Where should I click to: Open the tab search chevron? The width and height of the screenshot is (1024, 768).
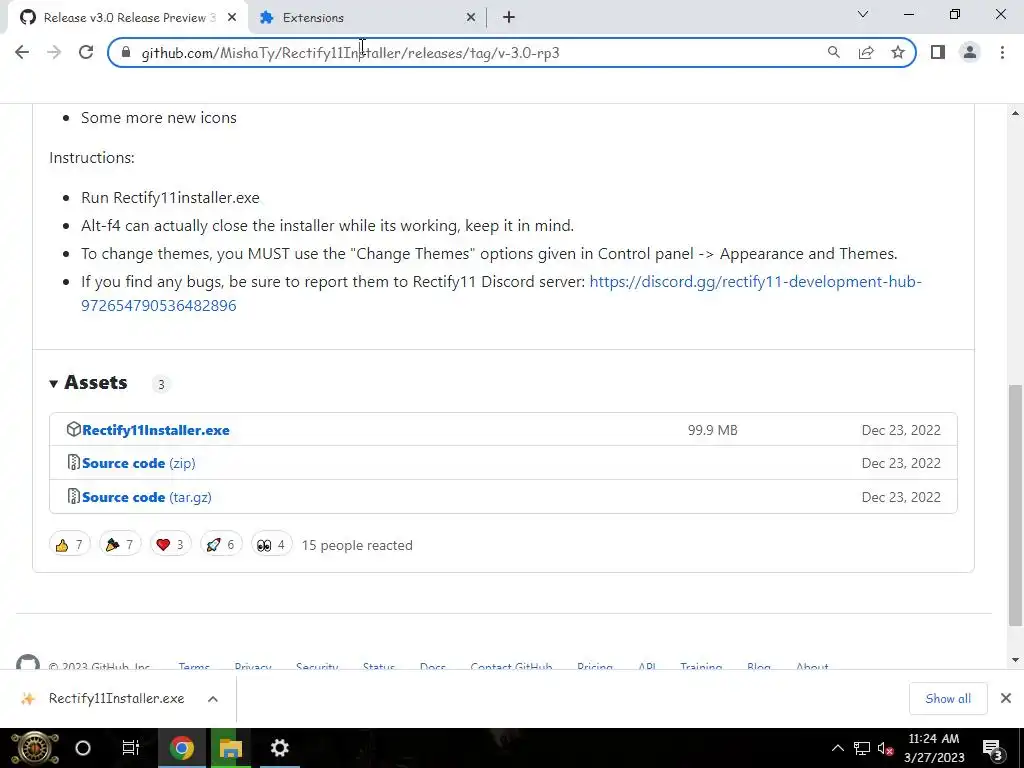click(x=863, y=14)
